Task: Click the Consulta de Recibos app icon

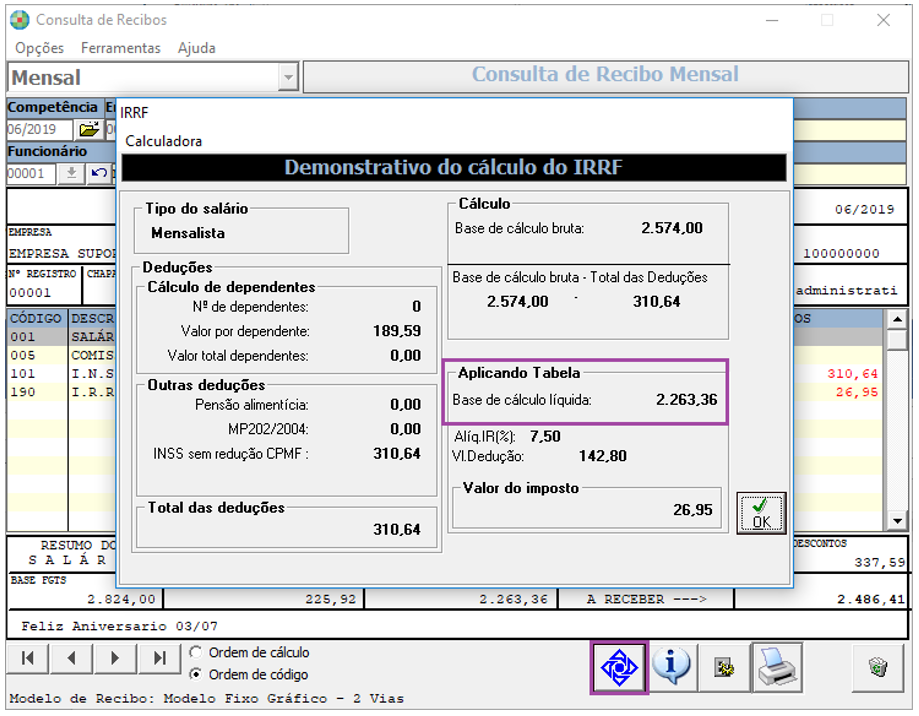Action: click(19, 20)
